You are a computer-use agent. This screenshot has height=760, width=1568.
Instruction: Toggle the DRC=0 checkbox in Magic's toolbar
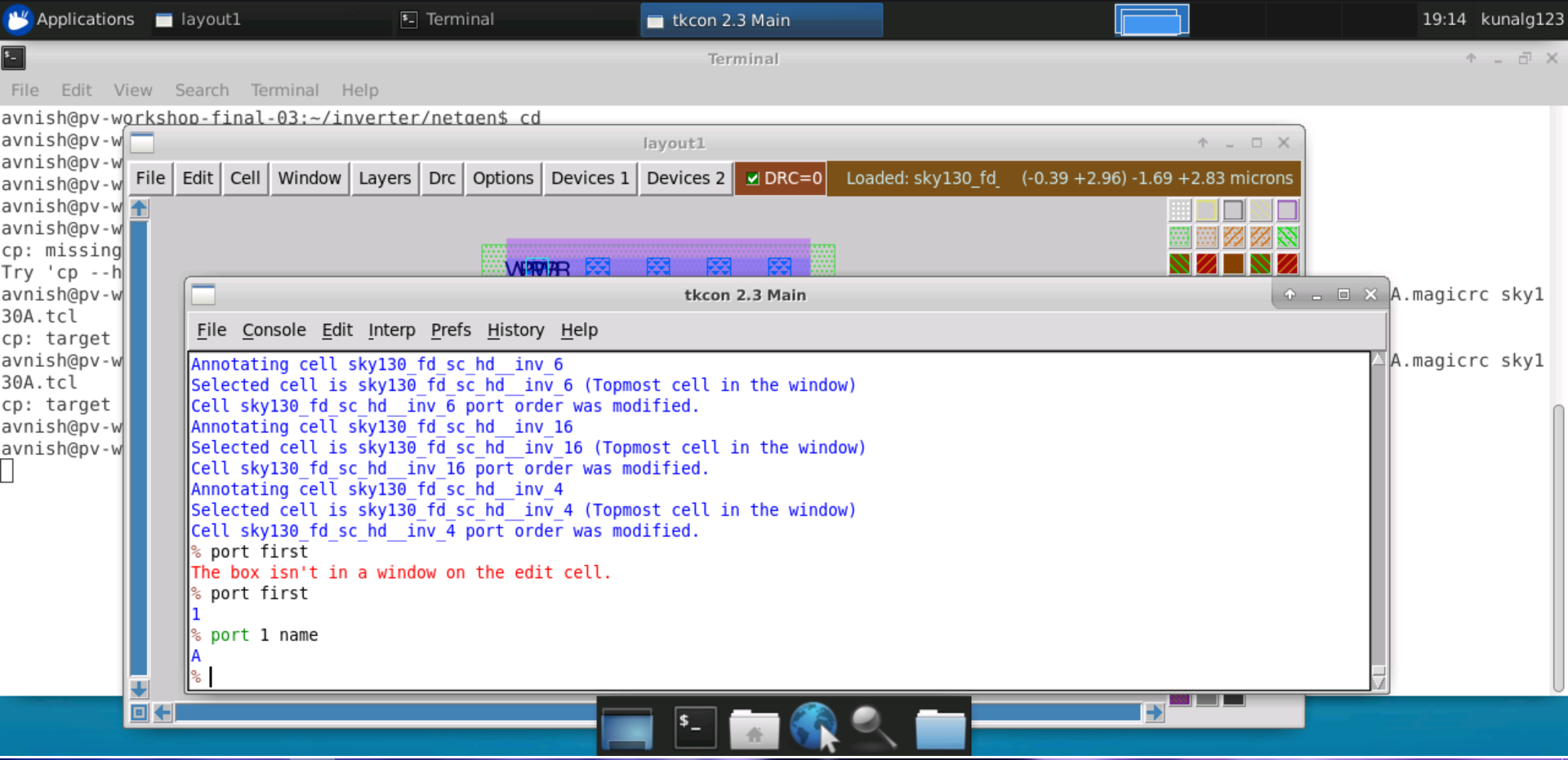pyautogui.click(x=753, y=178)
